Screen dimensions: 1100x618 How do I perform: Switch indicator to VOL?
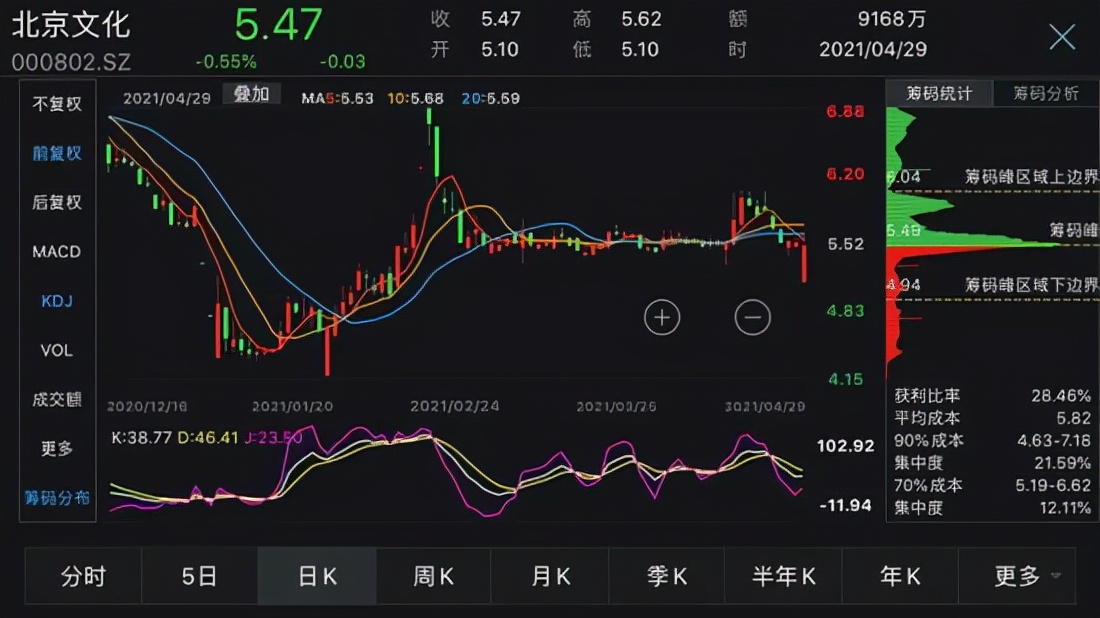click(x=57, y=350)
